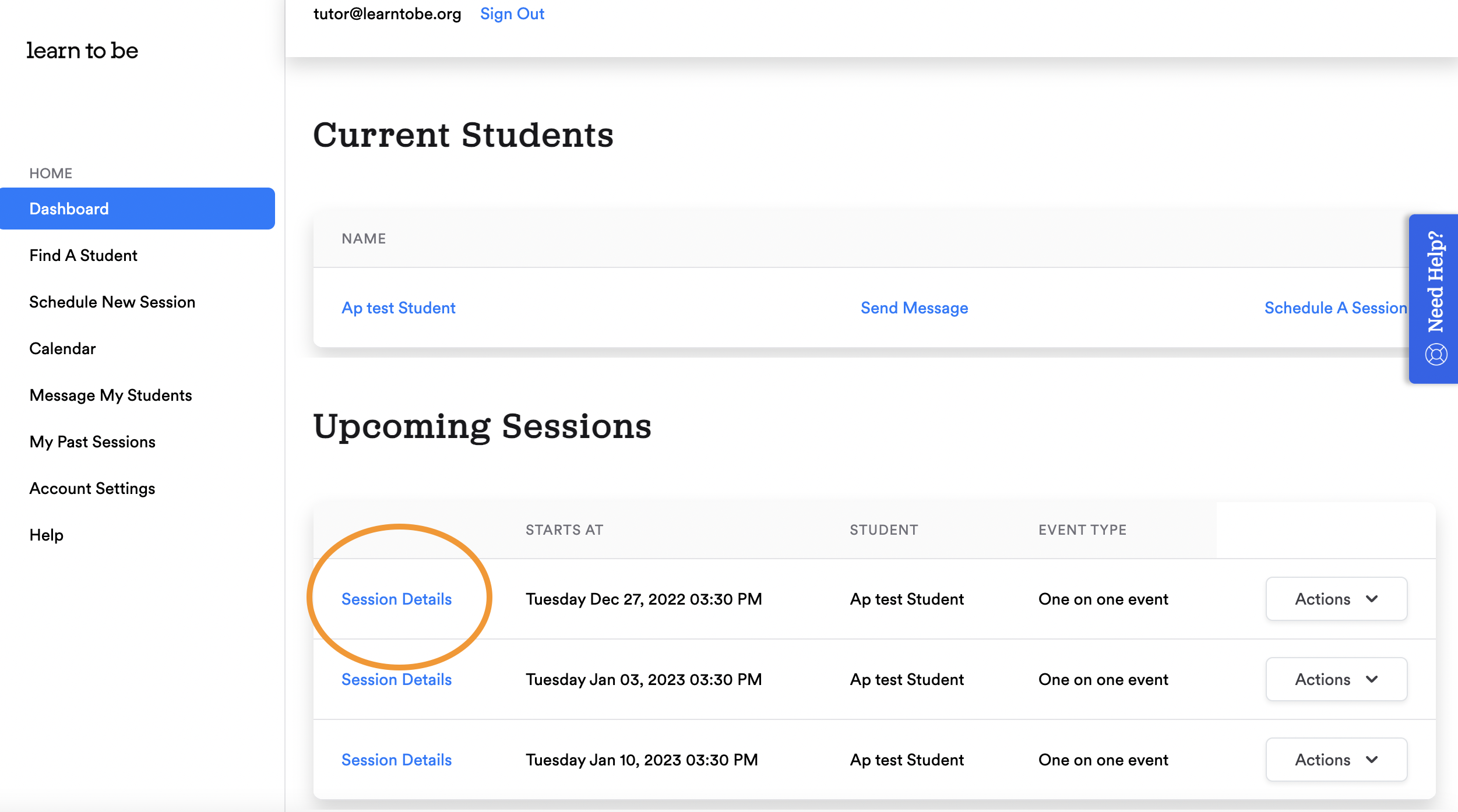Click Help in the sidebar

(46, 535)
